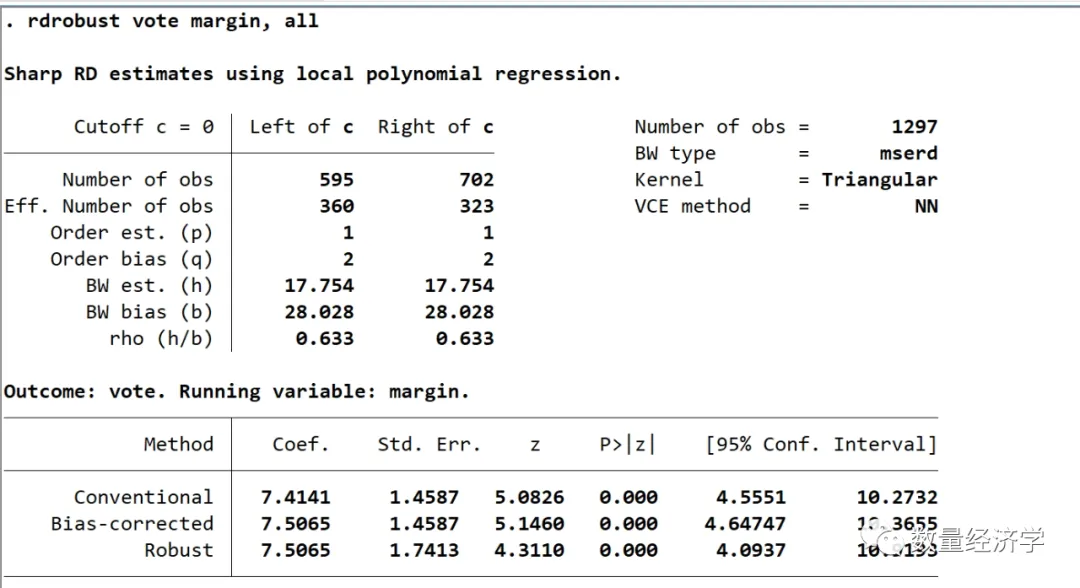Click the Bias-corrected method row label

[x=132, y=524]
